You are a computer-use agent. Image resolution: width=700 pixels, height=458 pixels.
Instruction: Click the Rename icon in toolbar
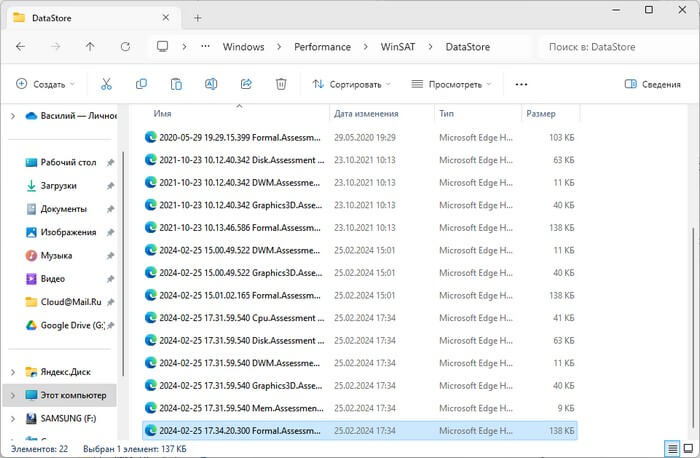coord(211,85)
